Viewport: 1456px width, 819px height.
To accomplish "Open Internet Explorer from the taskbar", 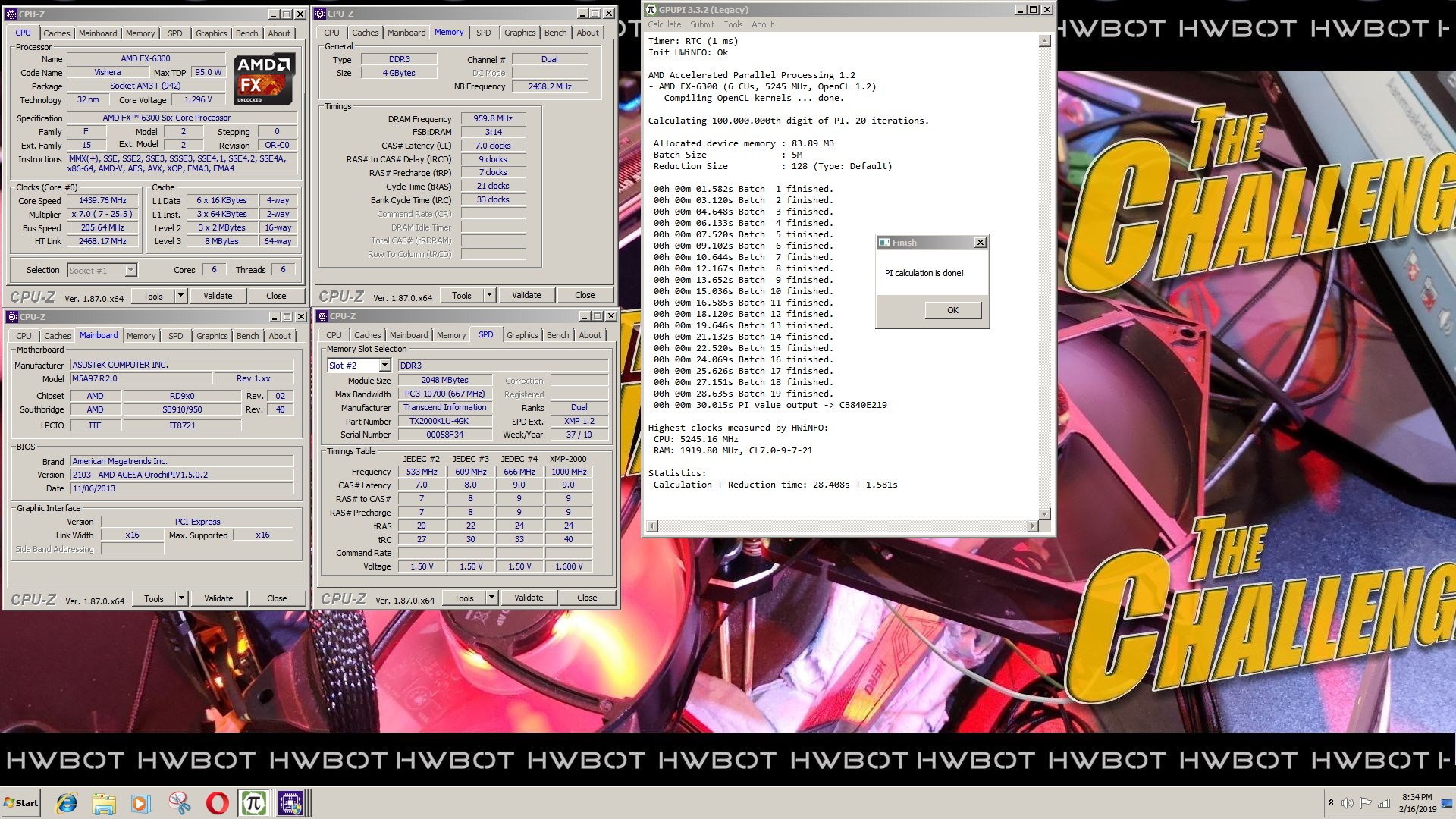I will pyautogui.click(x=67, y=802).
